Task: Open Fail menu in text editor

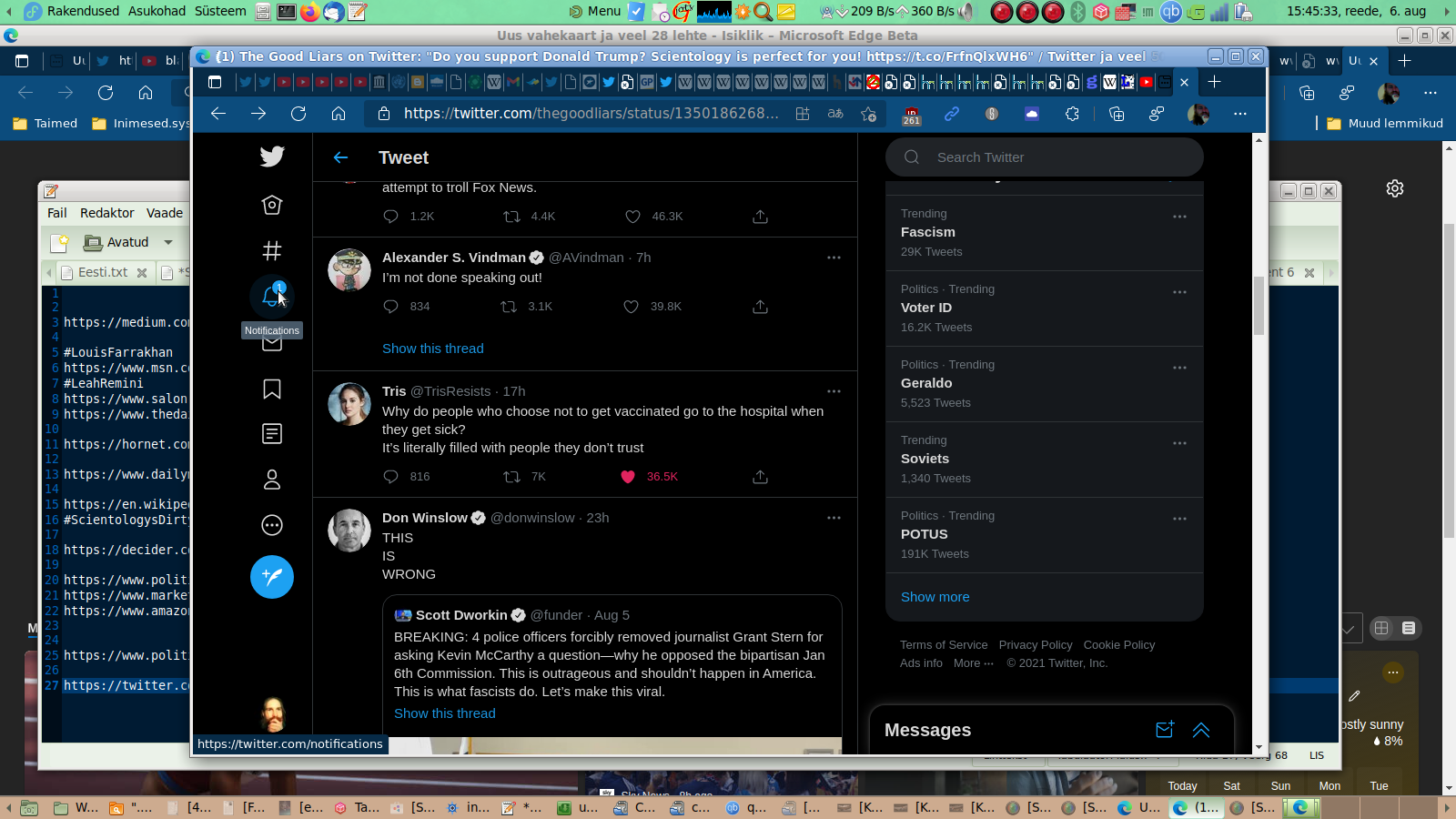Action: click(57, 213)
